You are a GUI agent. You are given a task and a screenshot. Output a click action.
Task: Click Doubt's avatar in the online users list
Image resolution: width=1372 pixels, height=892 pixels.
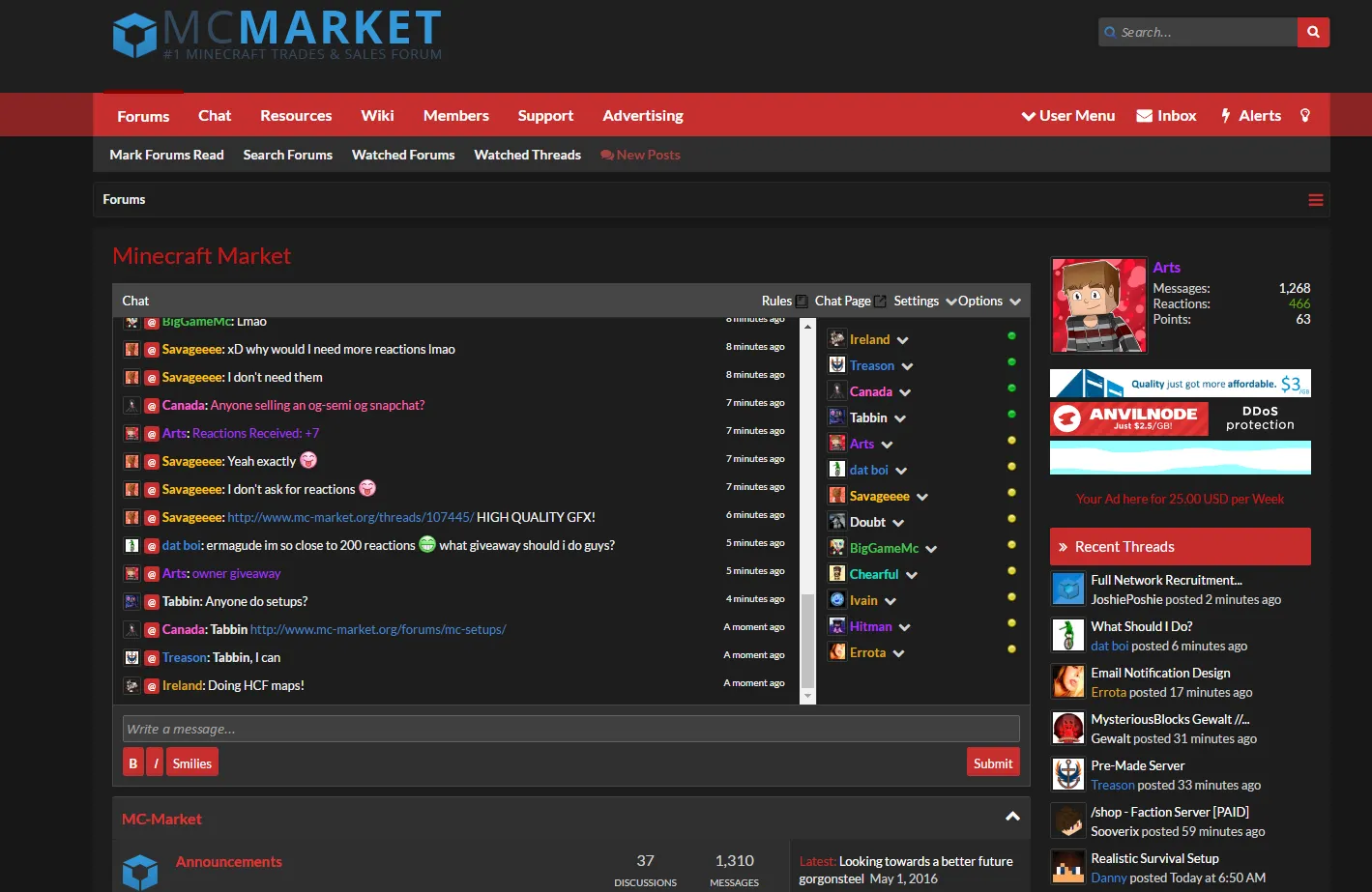click(x=837, y=522)
